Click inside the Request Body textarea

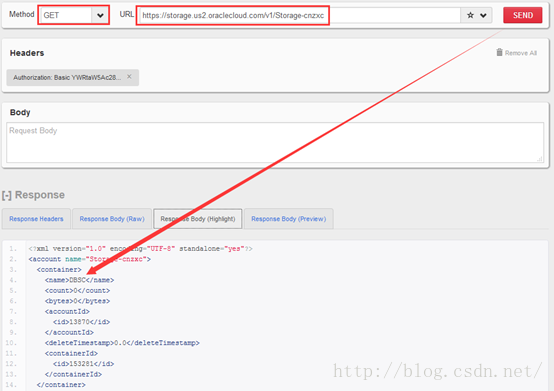tap(275, 143)
